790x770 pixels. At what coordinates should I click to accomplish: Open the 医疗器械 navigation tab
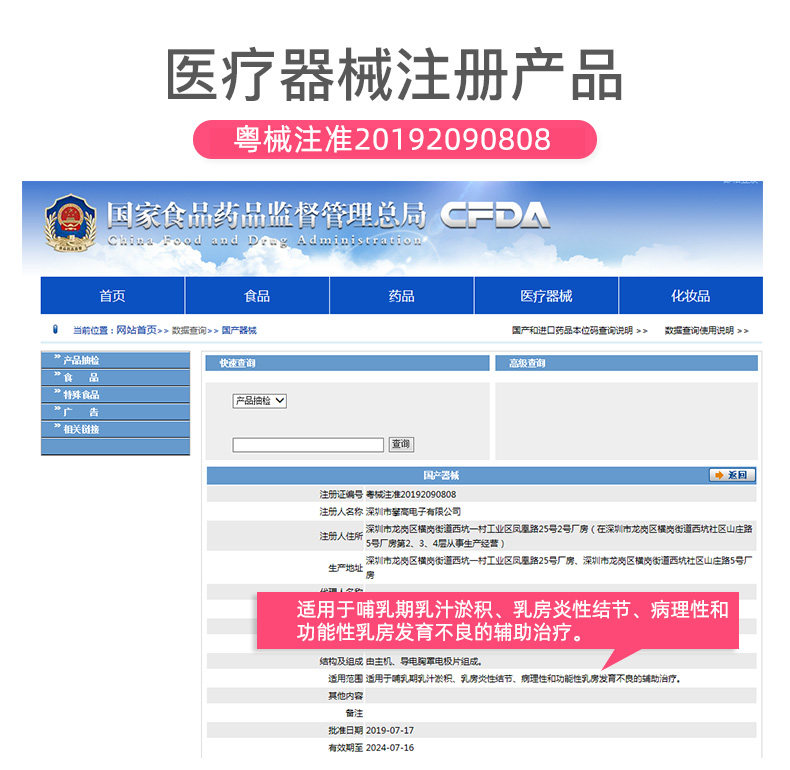point(546,295)
